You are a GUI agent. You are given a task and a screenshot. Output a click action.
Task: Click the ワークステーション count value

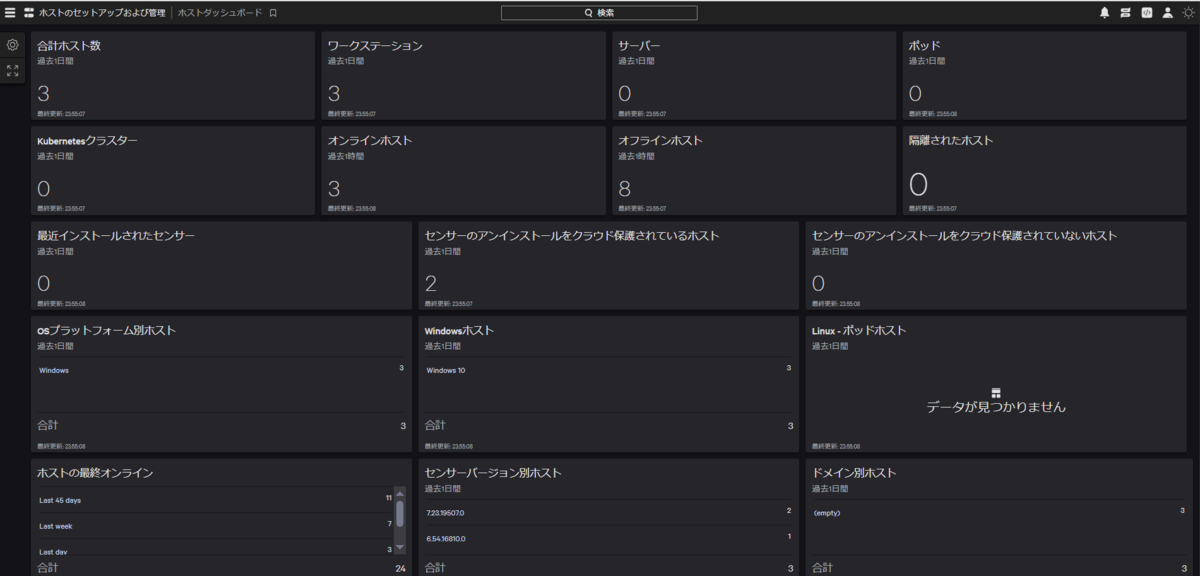pyautogui.click(x=334, y=94)
